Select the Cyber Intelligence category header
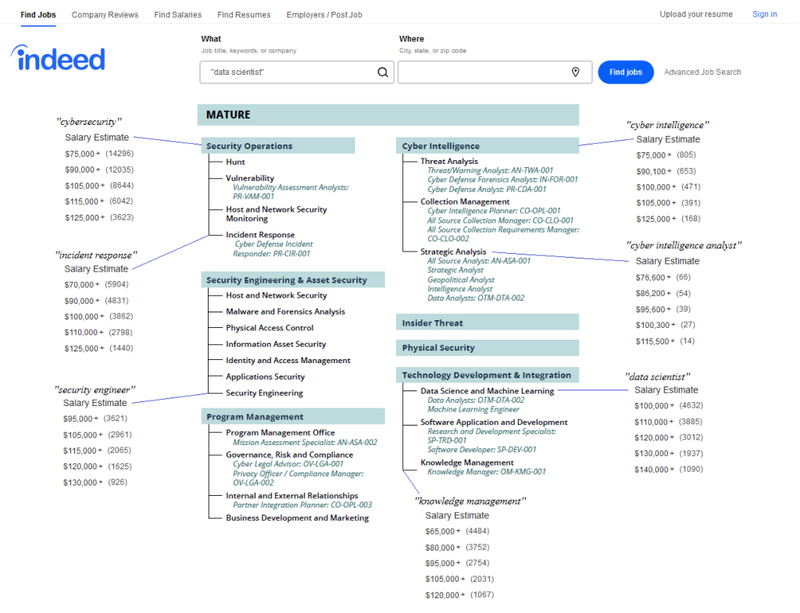The height and width of the screenshot is (613, 800). (x=441, y=146)
